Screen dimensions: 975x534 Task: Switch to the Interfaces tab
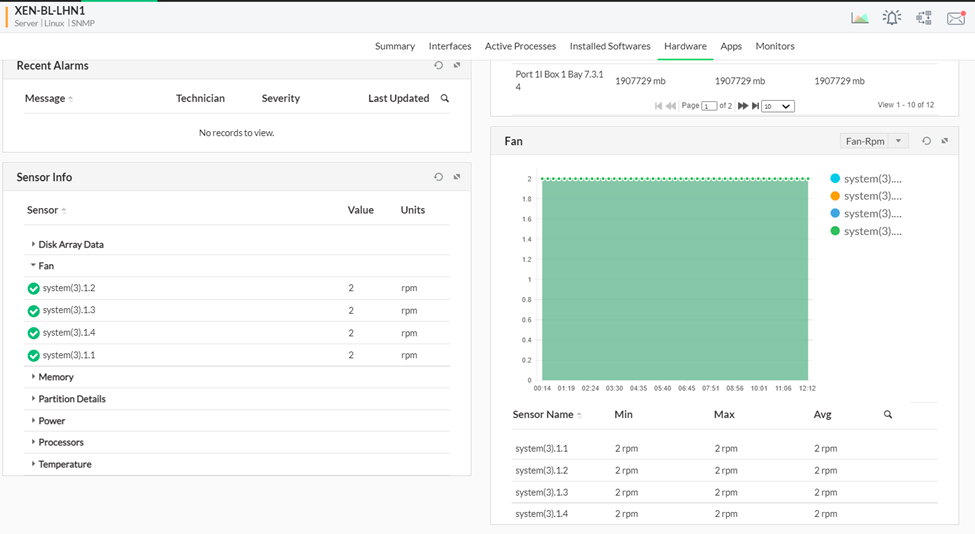[x=450, y=46]
